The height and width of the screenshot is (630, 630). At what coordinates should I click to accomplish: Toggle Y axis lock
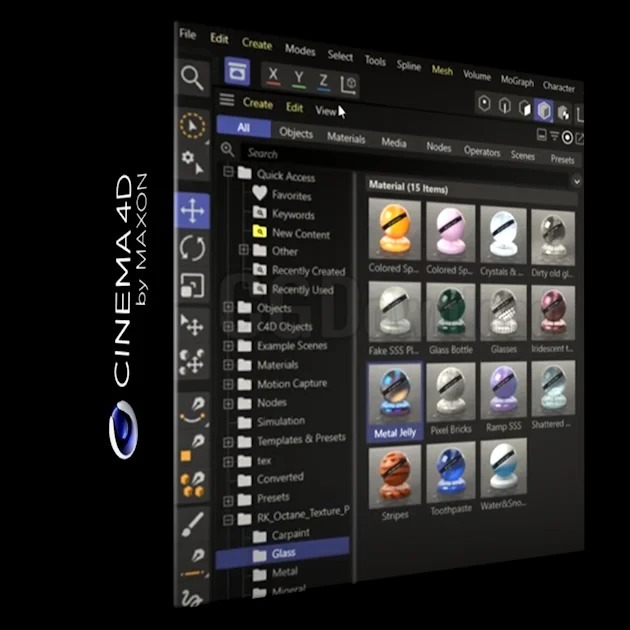(x=299, y=78)
